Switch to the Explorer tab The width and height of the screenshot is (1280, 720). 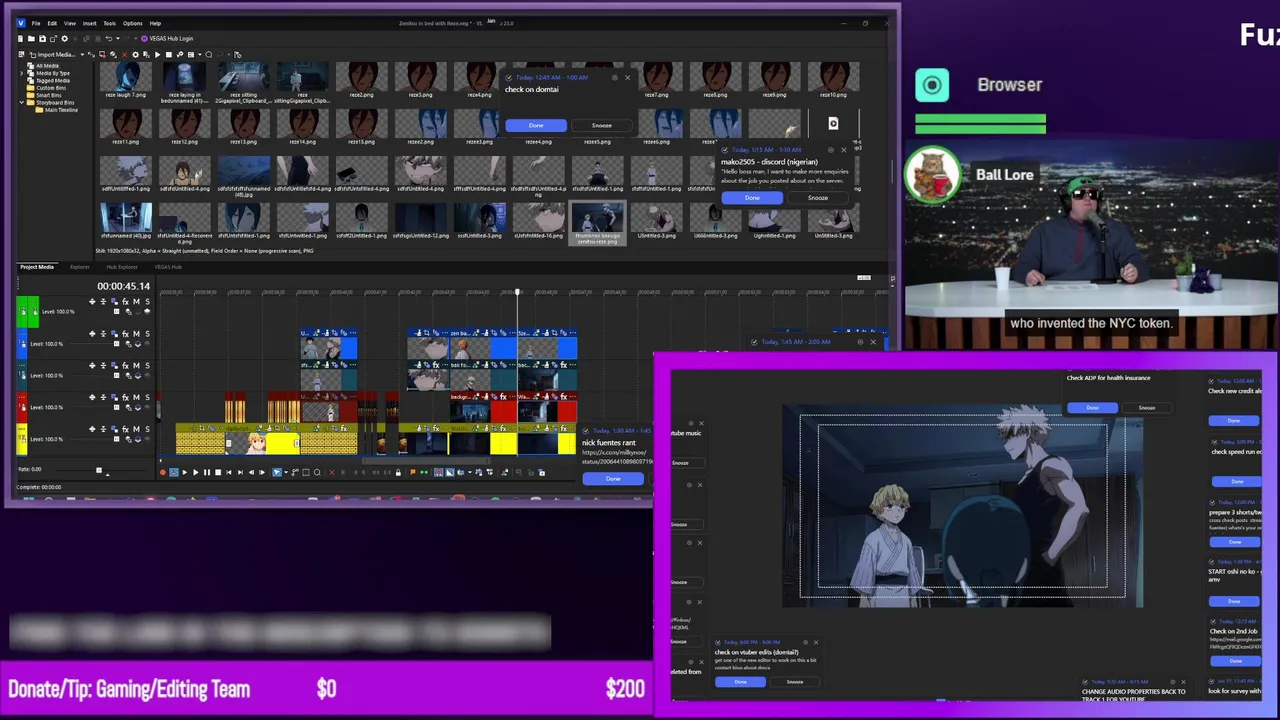coord(80,267)
